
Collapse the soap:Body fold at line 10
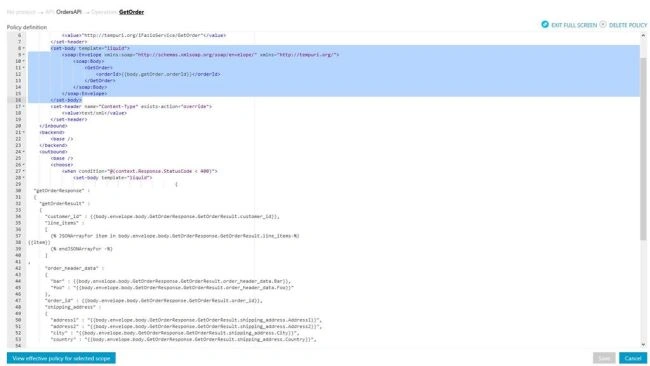[24, 61]
